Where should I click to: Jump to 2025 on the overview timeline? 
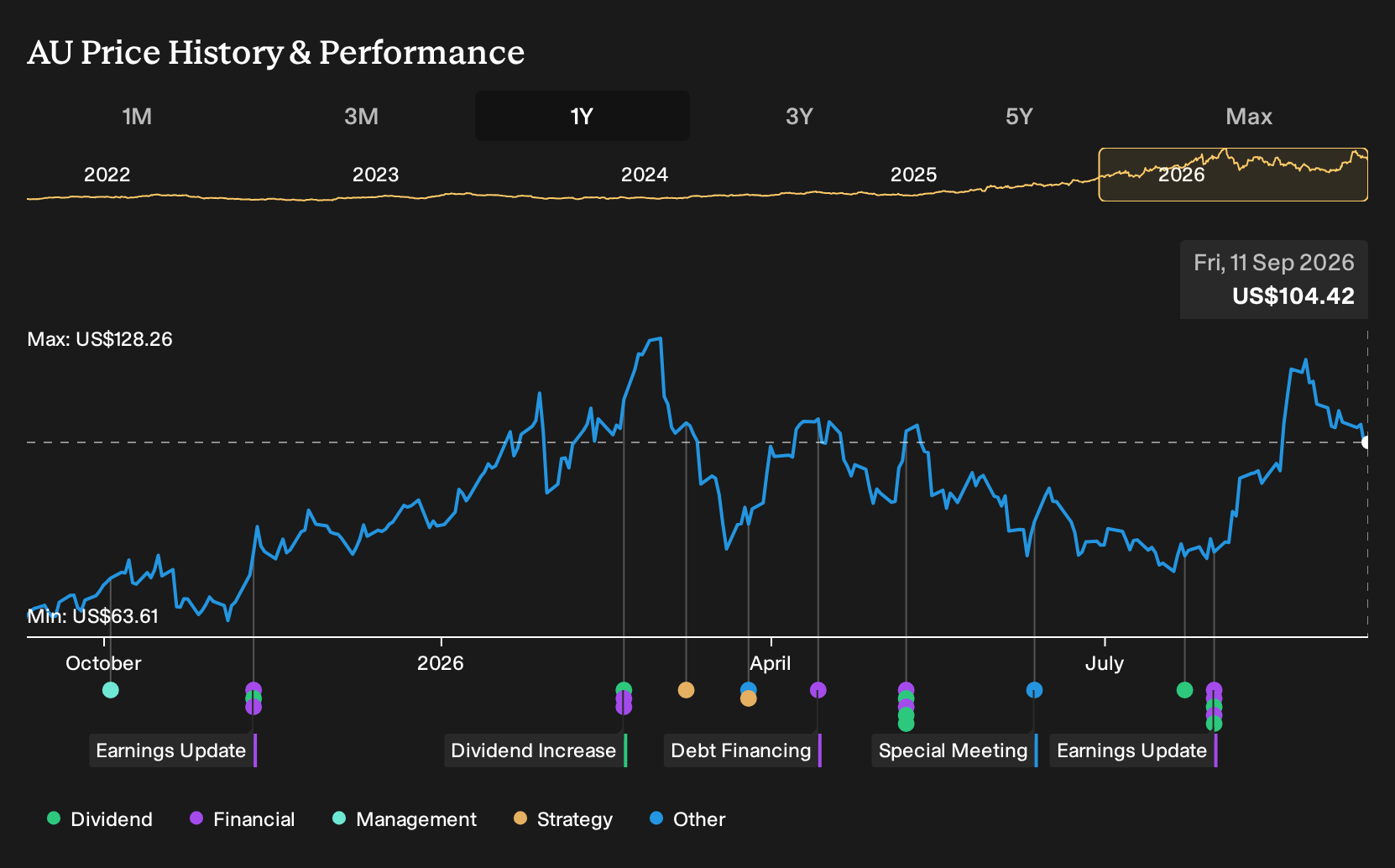[x=913, y=175]
